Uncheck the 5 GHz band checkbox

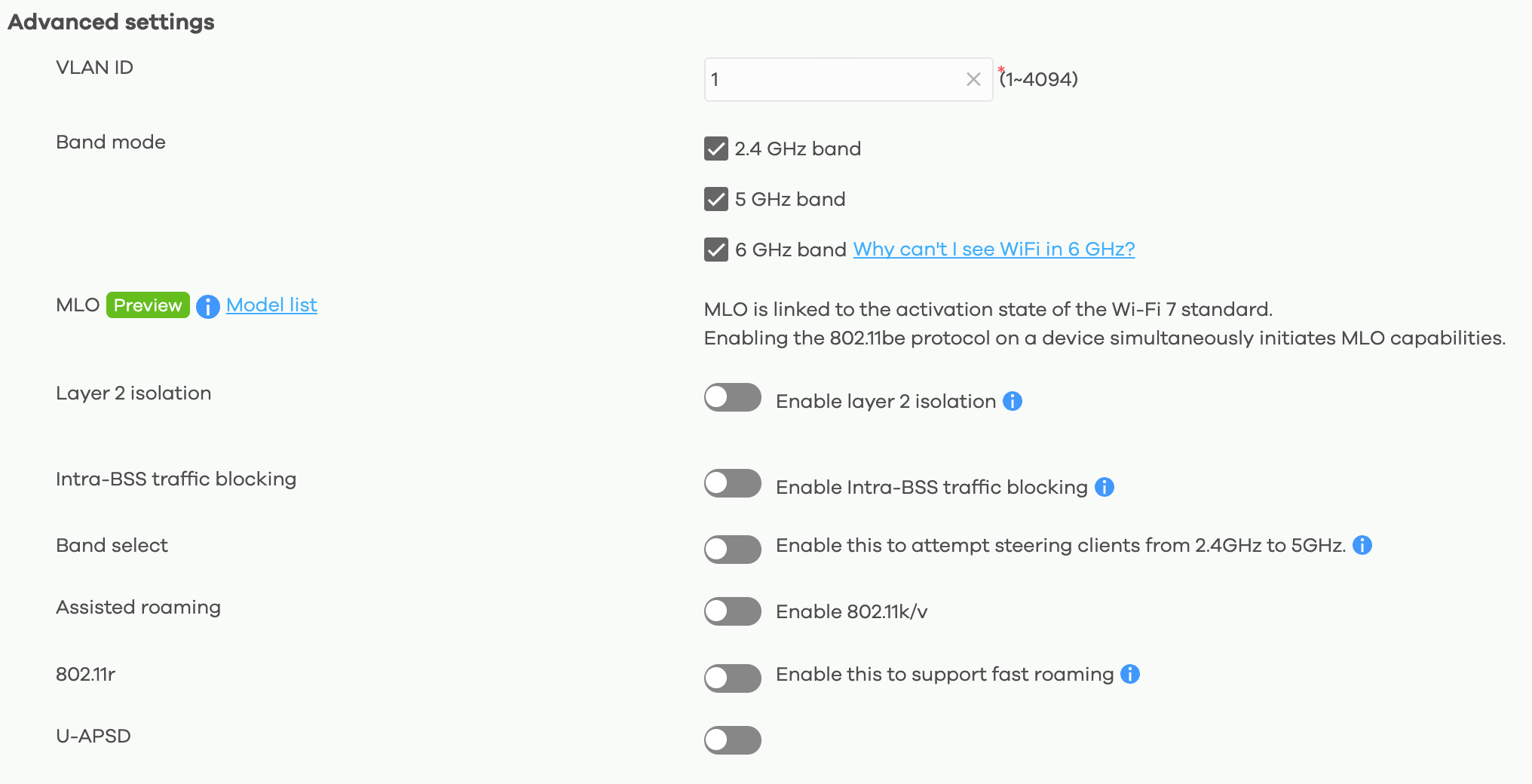[x=716, y=199]
